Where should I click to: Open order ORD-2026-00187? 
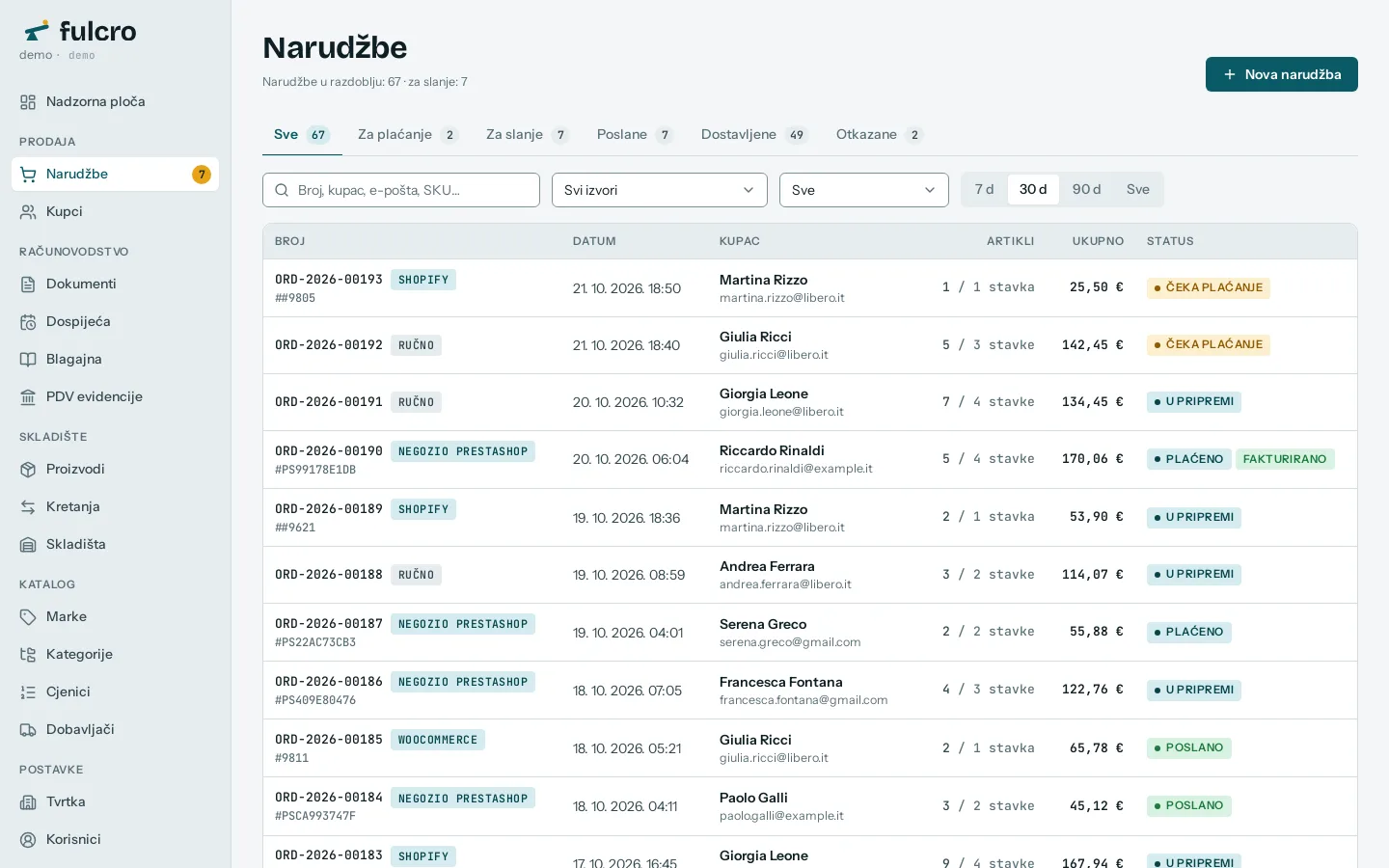329,624
